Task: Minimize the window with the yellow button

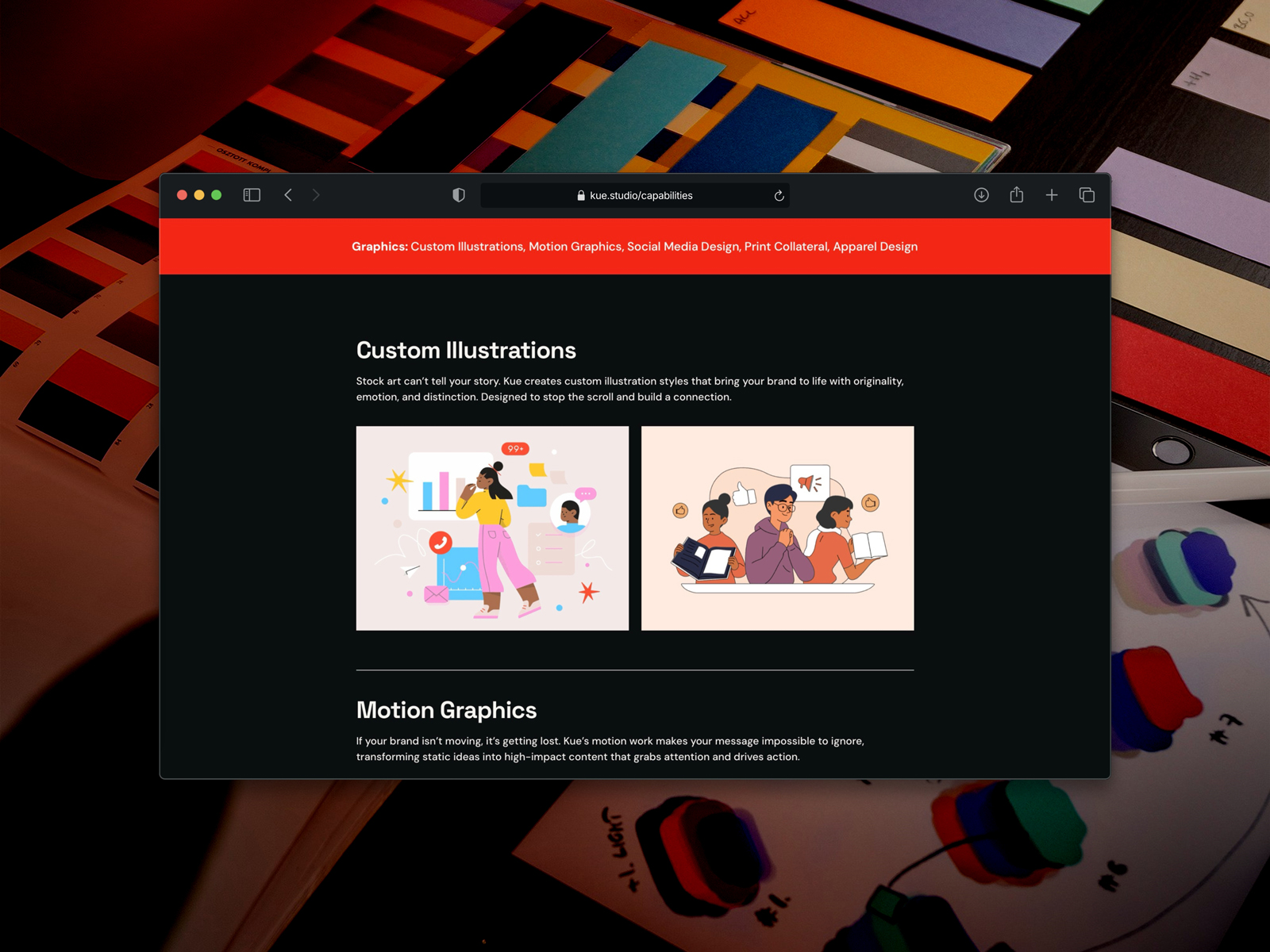Action: pyautogui.click(x=199, y=195)
